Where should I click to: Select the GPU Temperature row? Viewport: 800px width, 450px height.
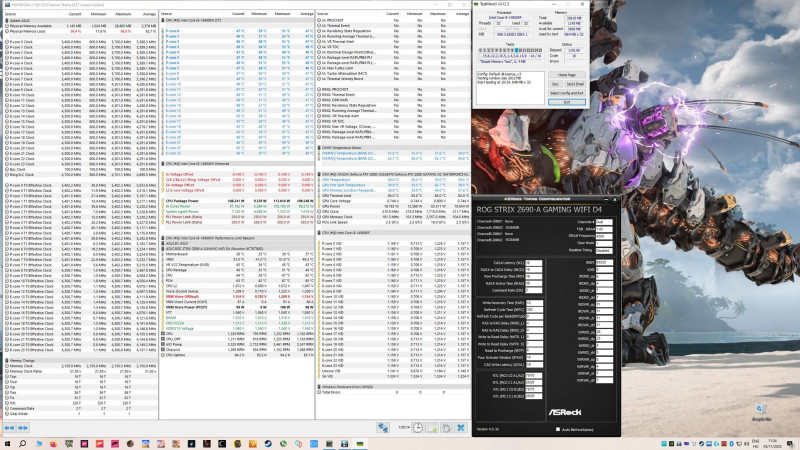[393, 180]
